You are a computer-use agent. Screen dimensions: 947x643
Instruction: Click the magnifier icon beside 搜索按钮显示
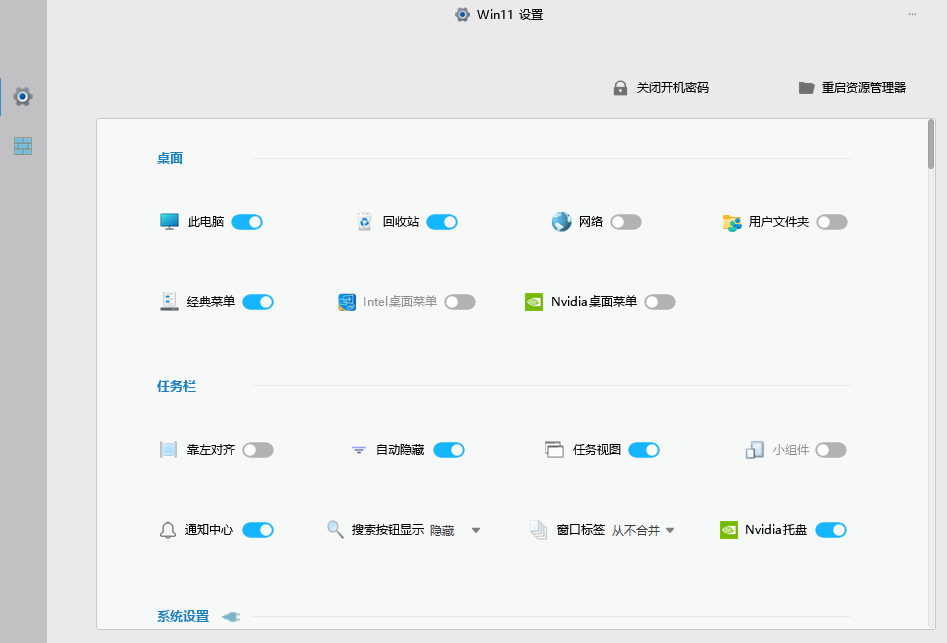click(x=334, y=529)
